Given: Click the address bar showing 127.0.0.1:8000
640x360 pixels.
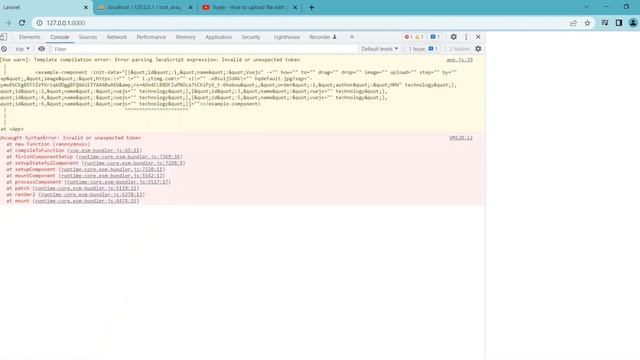Looking at the screenshot, I should 300,23.
